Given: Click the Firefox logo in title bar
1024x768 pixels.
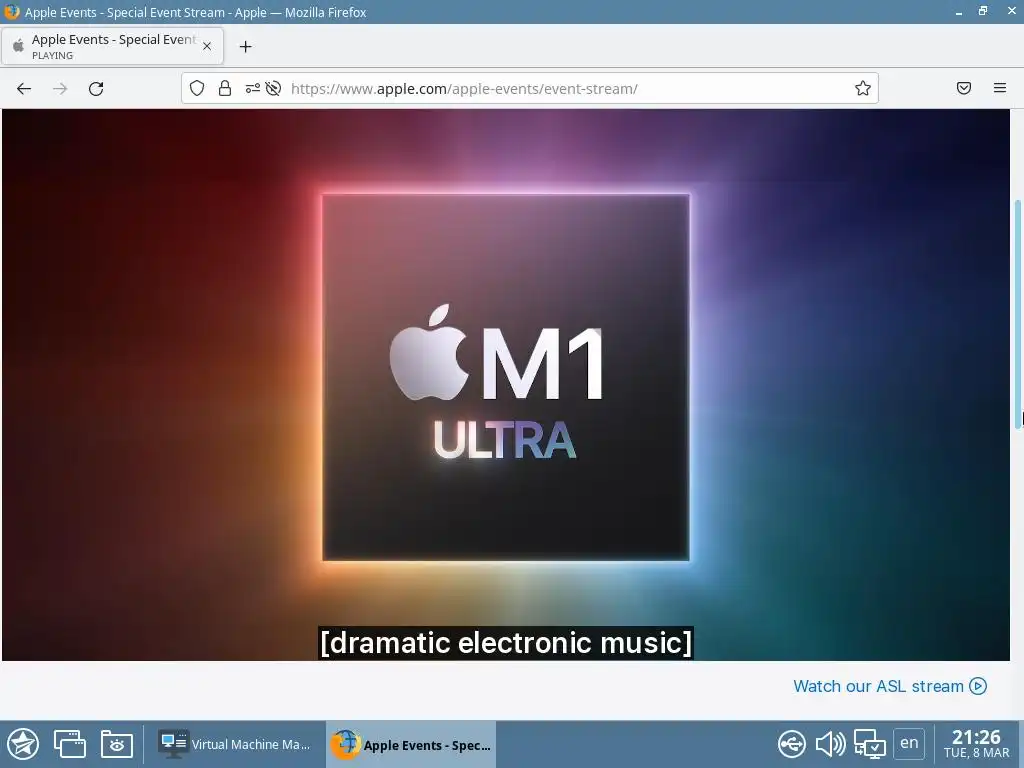Looking at the screenshot, I should pyautogui.click(x=12, y=12).
